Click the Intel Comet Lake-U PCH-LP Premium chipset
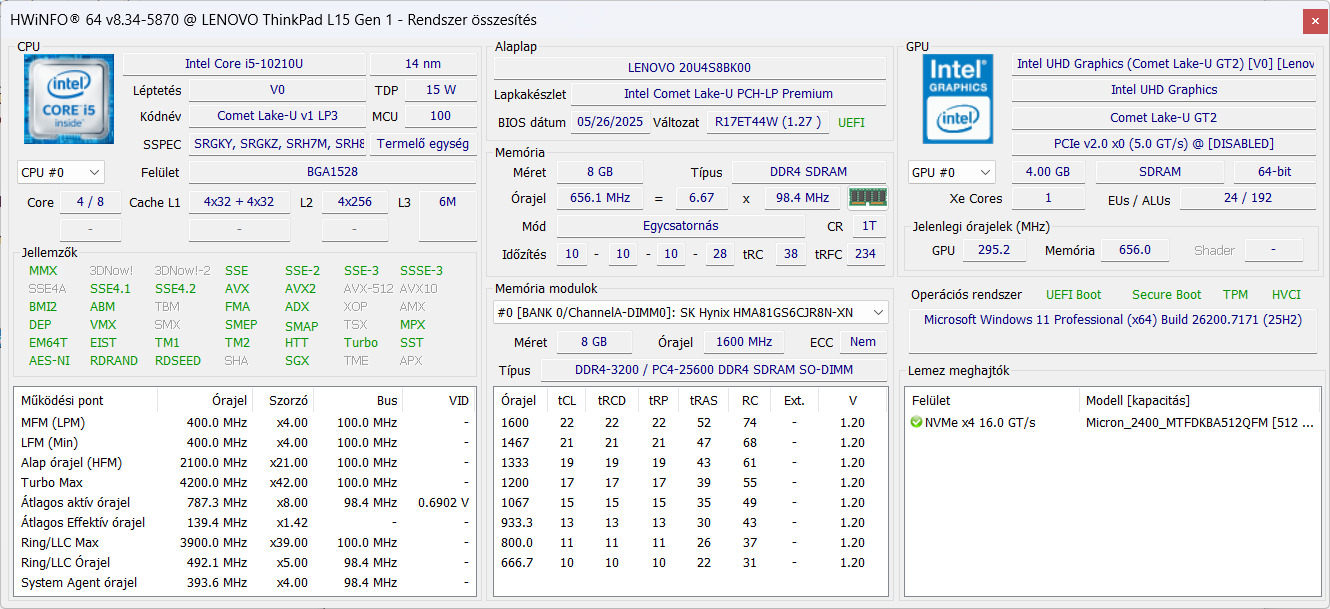Image resolution: width=1330 pixels, height=609 pixels. [x=728, y=94]
